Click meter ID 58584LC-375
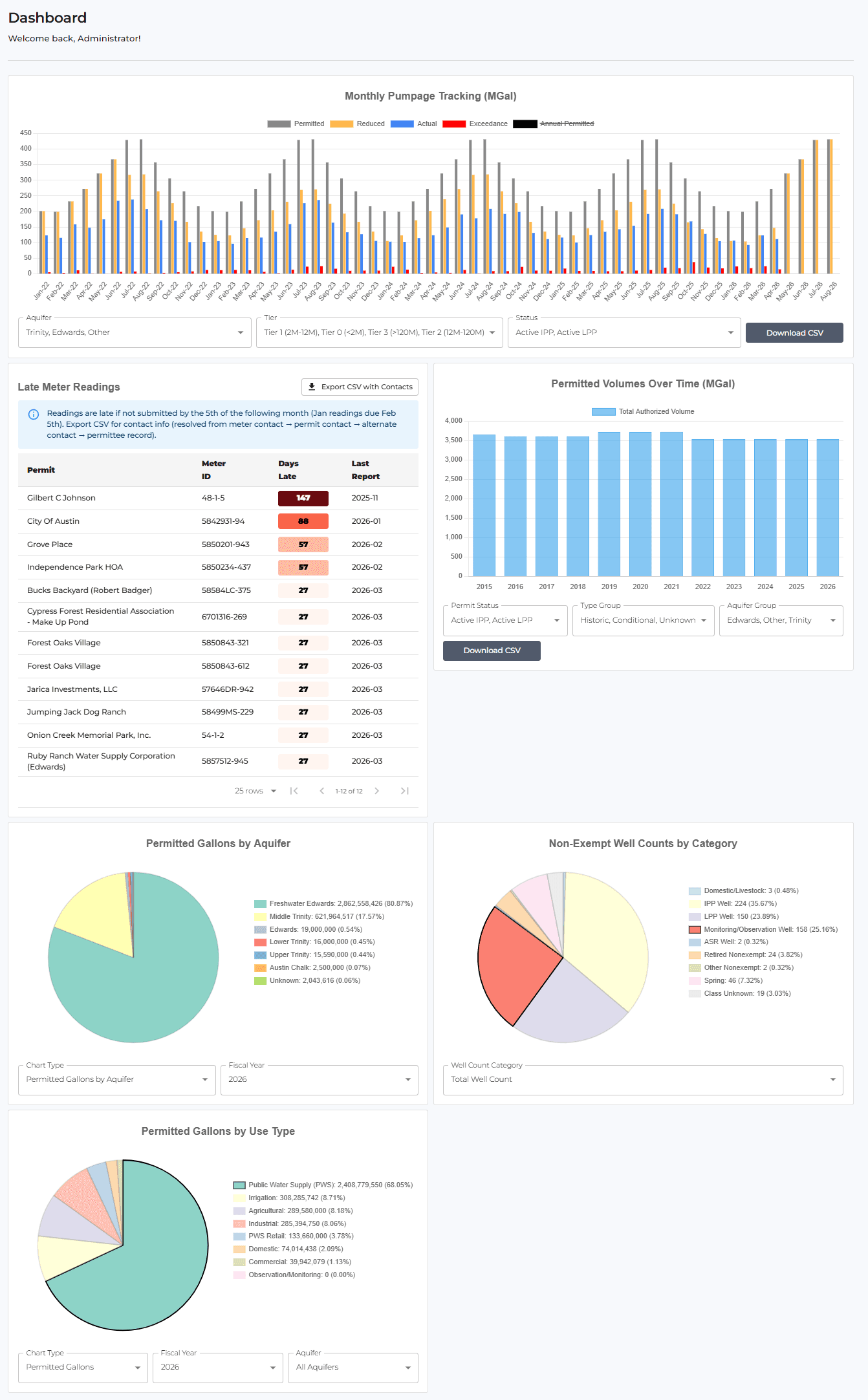The image size is (868, 1400). [226, 590]
